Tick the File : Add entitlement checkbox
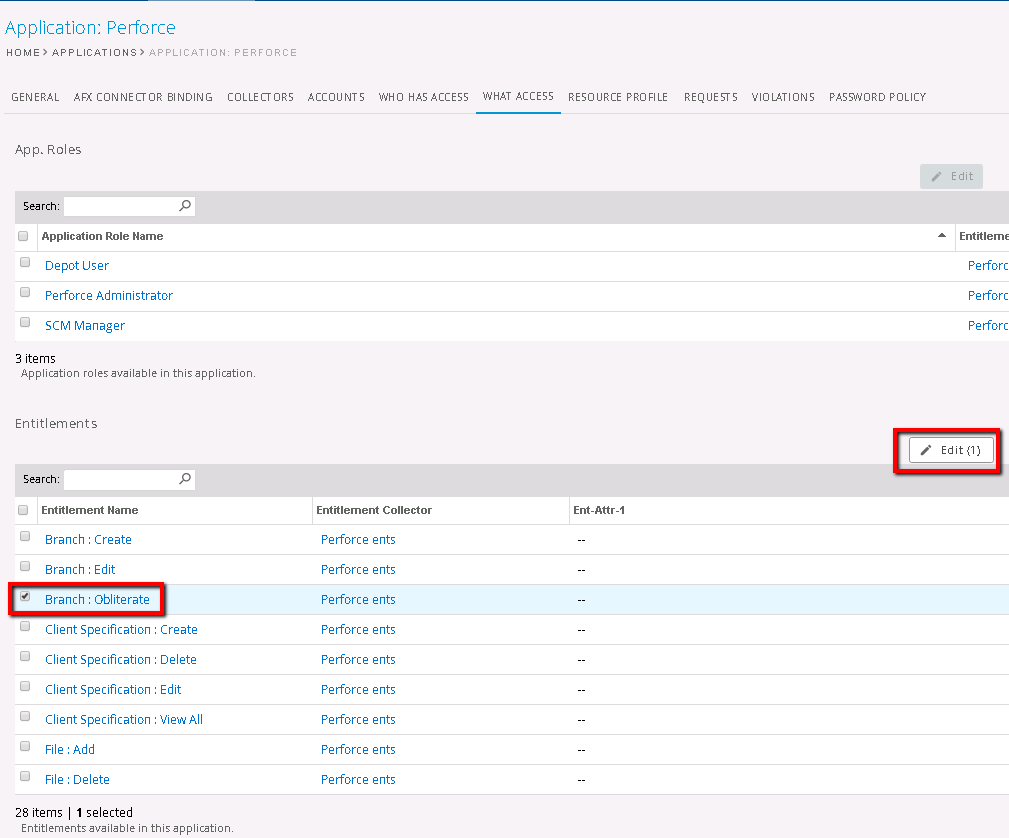 click(25, 747)
